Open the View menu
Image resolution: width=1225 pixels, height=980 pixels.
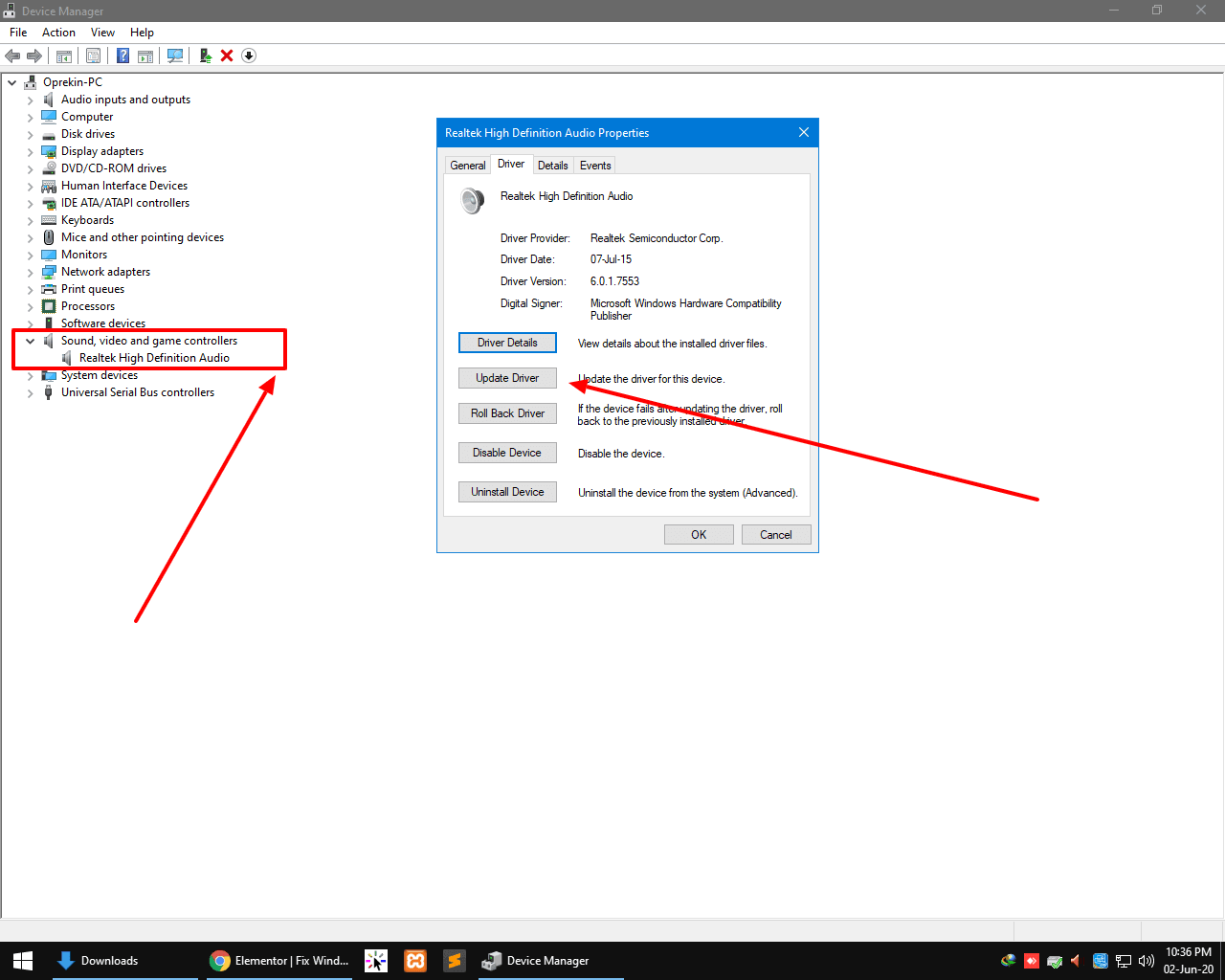(x=102, y=33)
